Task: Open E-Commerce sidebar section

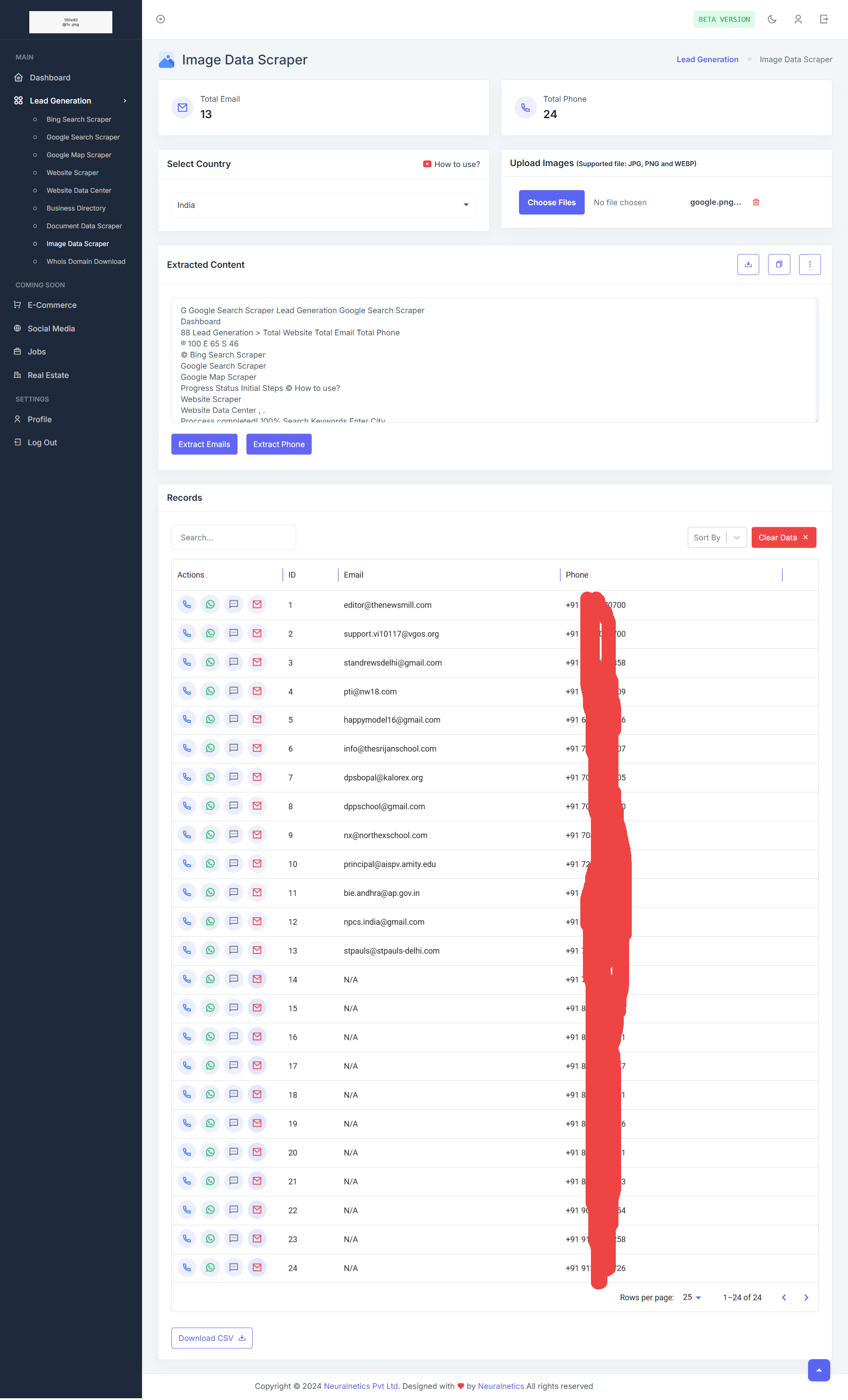Action: click(52, 305)
